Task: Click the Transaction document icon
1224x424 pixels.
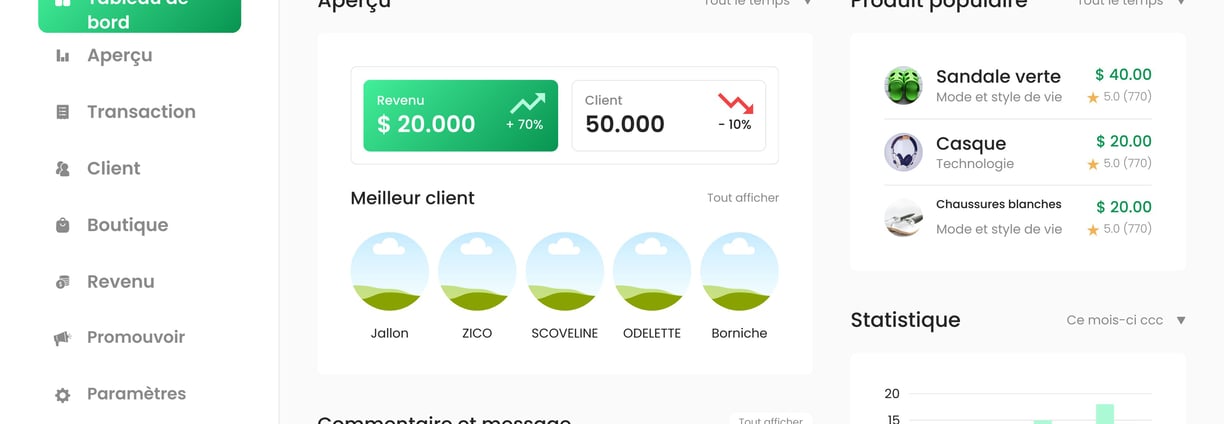Action: tap(63, 112)
